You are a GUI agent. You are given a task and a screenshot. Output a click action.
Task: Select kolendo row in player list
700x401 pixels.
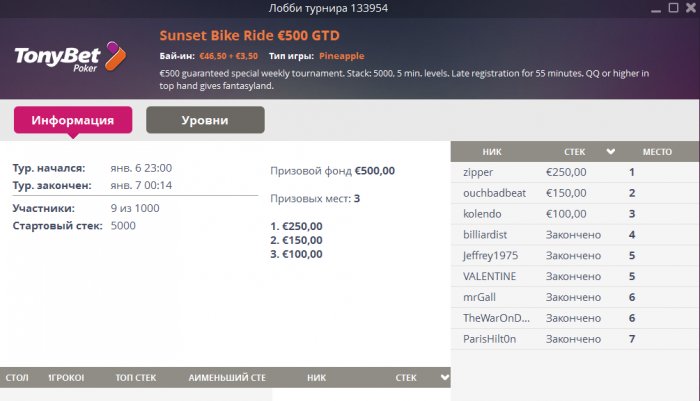click(x=575, y=213)
